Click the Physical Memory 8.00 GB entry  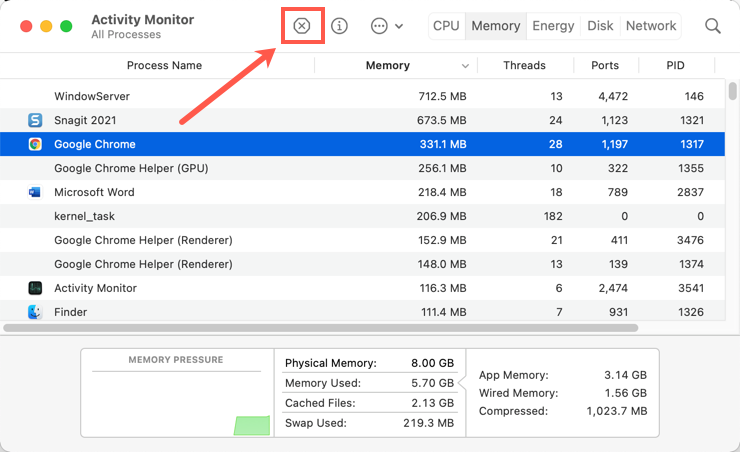tap(369, 363)
